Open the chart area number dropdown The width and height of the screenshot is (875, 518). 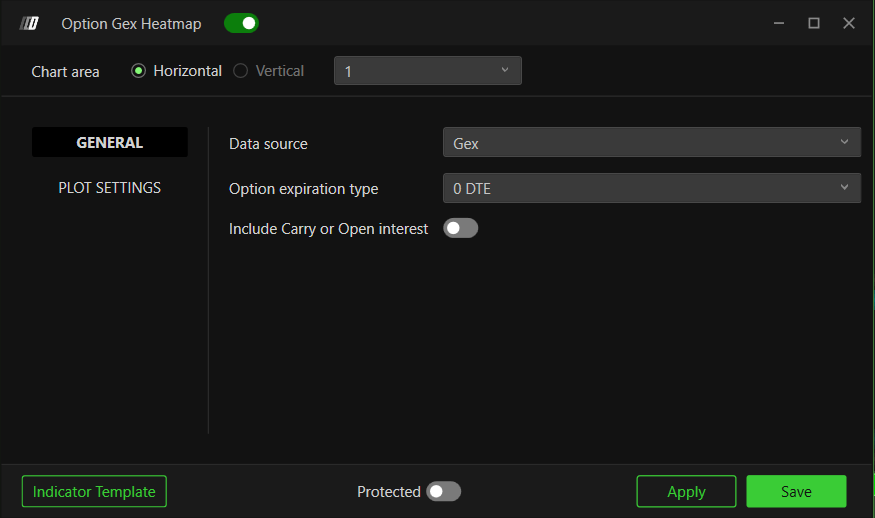click(427, 71)
